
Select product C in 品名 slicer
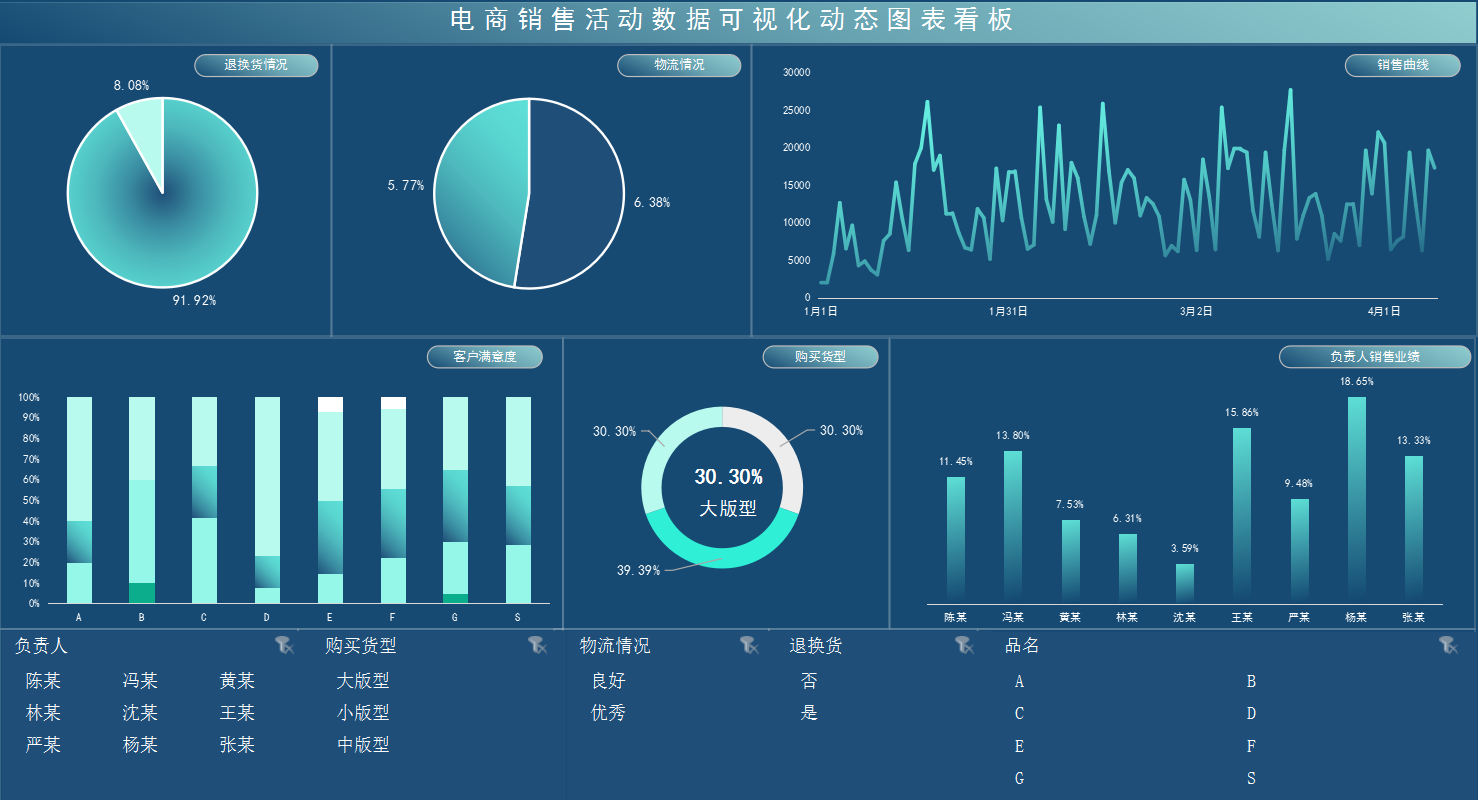(x=1019, y=714)
